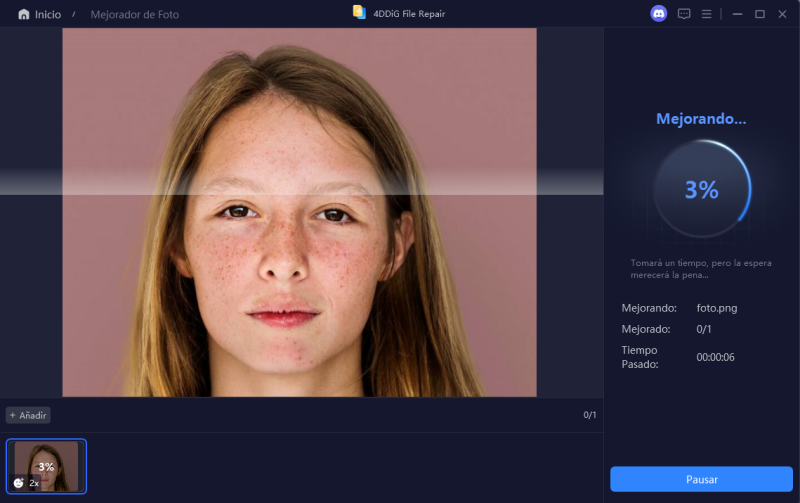Click the main portrait preview image
This screenshot has width=800, height=503.
(x=299, y=212)
